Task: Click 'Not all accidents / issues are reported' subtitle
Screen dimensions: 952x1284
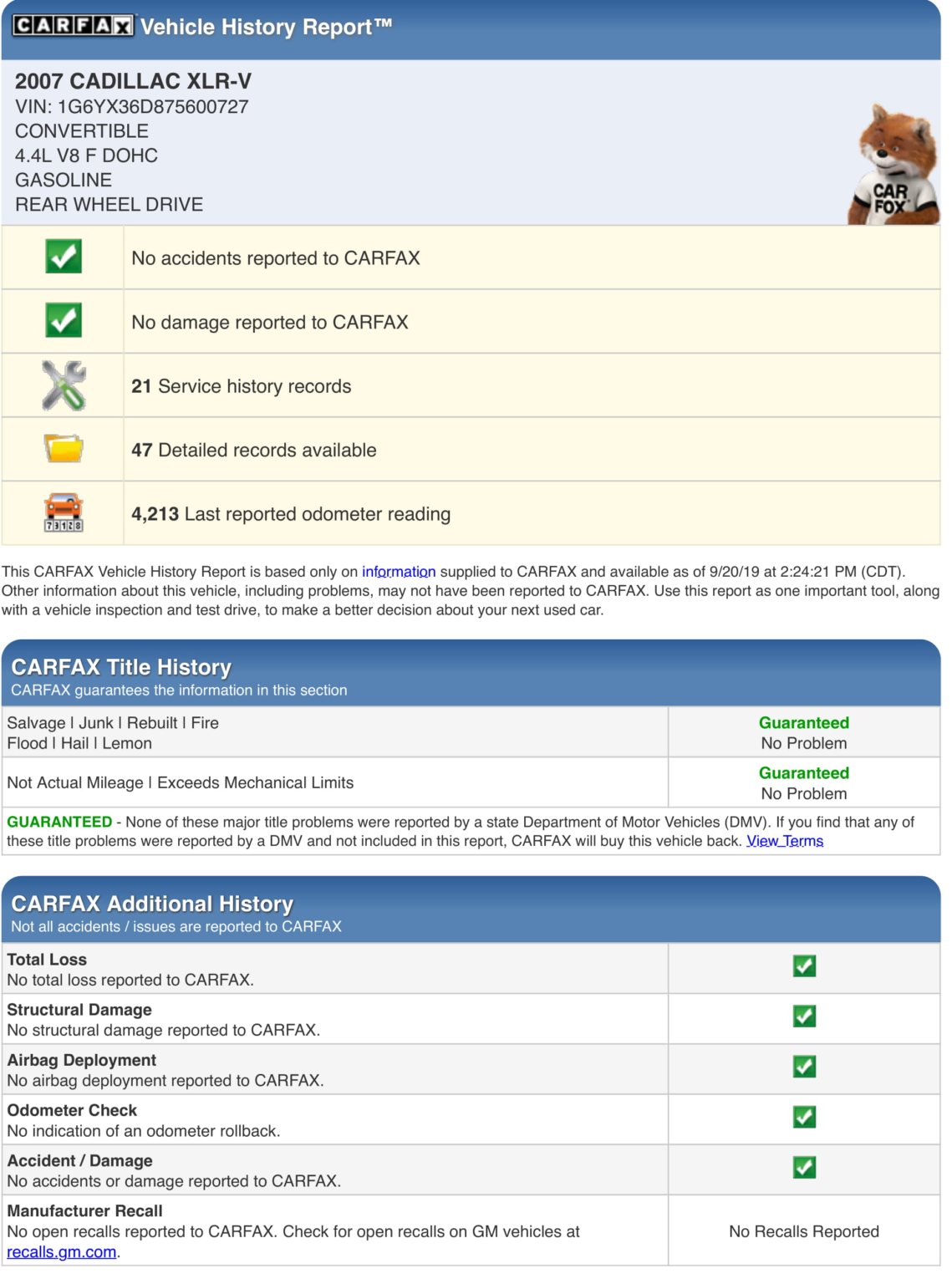Action: (x=176, y=927)
